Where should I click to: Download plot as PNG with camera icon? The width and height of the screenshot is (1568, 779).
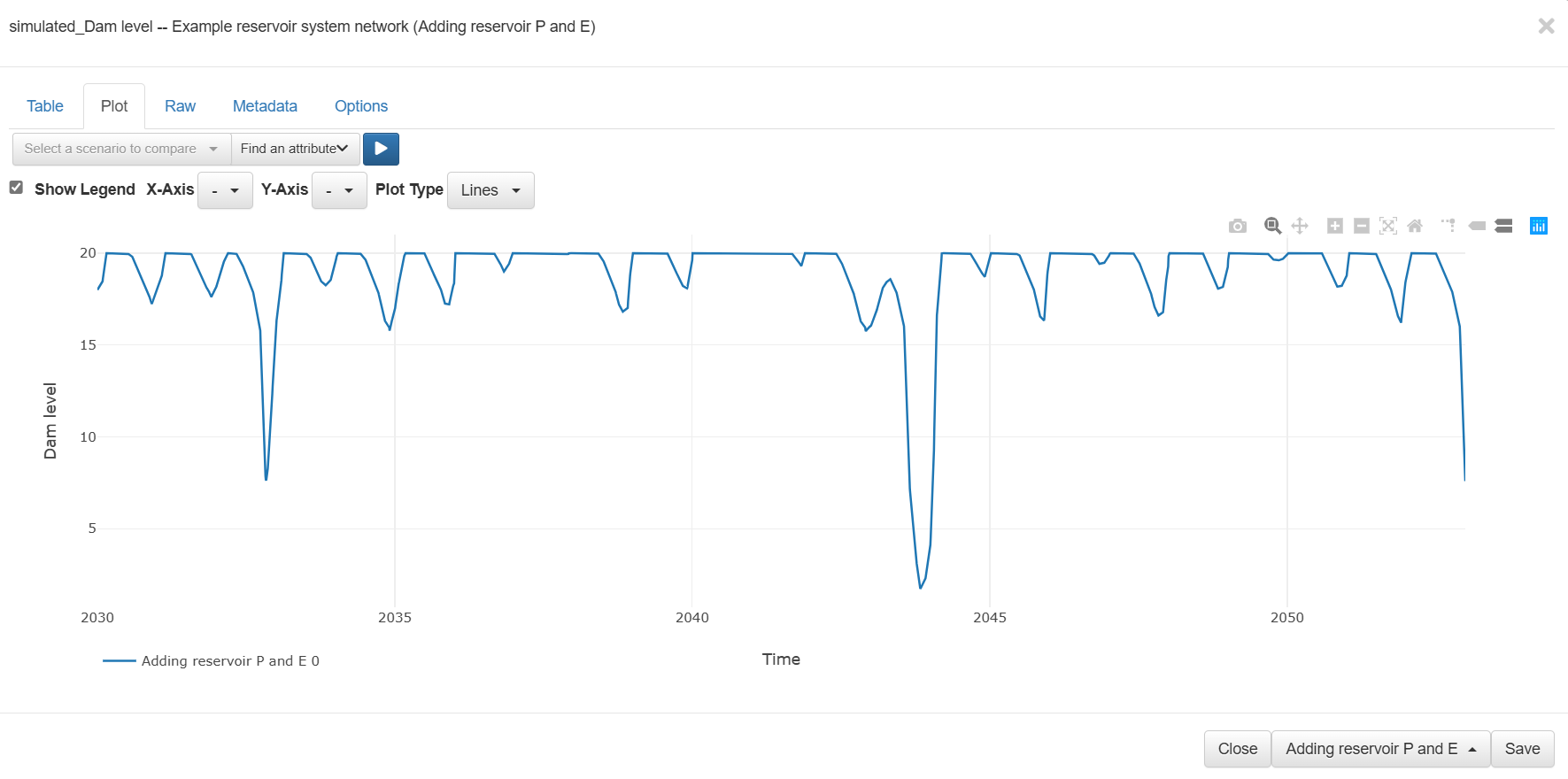pos(1238,227)
